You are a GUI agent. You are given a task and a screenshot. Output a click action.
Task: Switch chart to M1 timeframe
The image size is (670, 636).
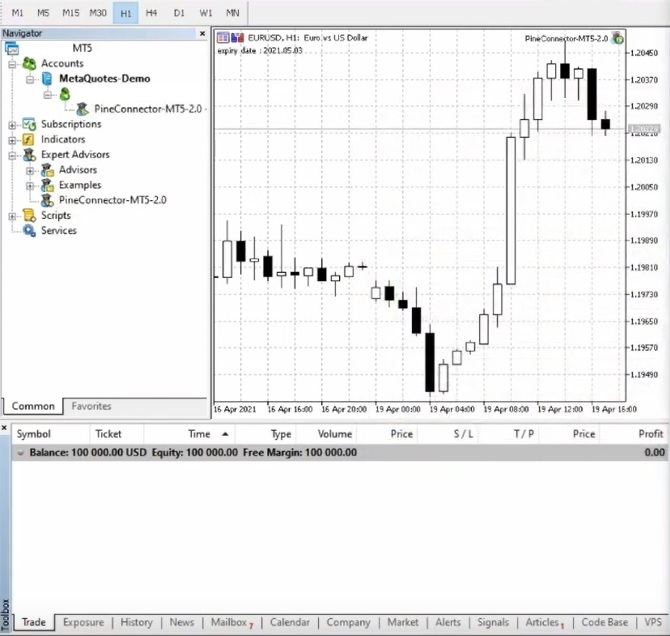17,13
